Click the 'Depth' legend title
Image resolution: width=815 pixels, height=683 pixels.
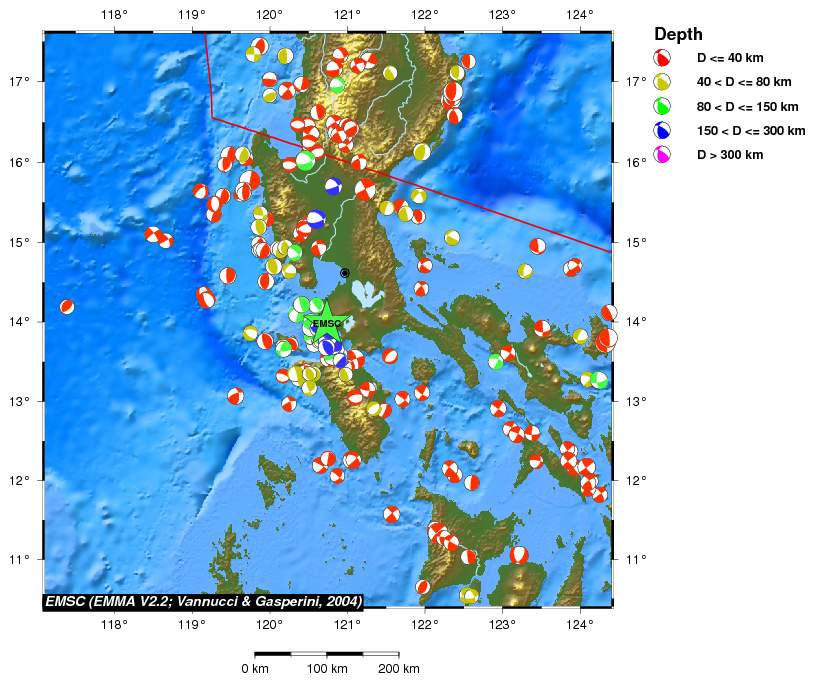point(678,33)
